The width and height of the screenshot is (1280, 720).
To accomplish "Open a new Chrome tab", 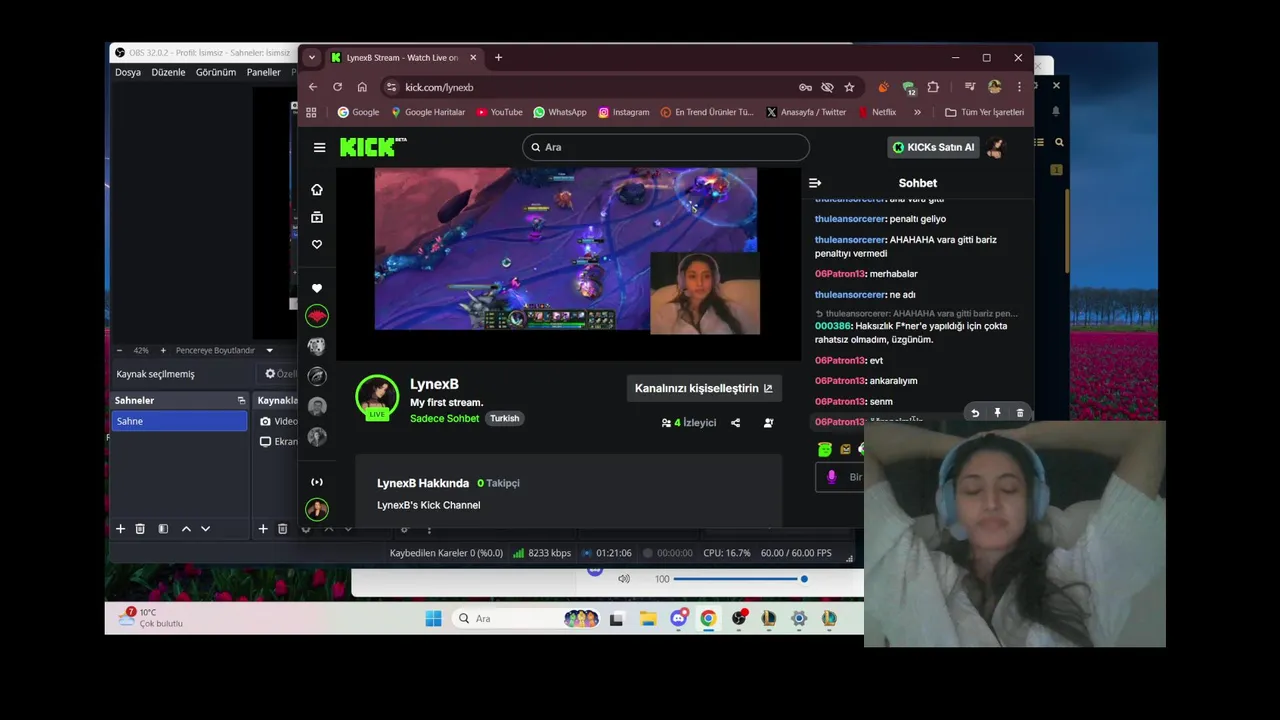I will coord(498,58).
